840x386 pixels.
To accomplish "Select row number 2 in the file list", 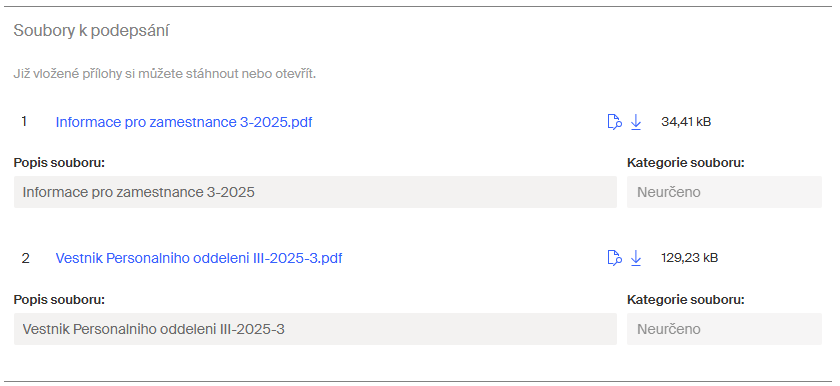I will click(x=25, y=259).
